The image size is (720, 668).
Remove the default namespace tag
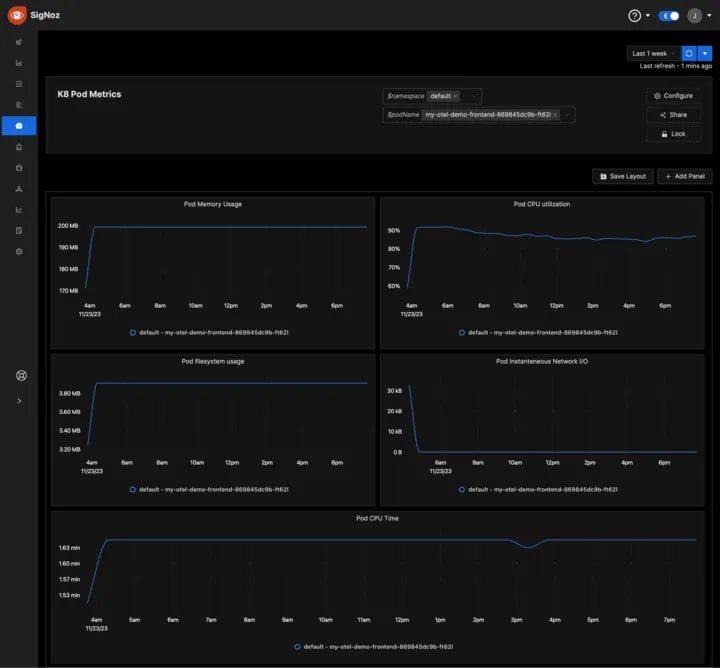coord(455,96)
